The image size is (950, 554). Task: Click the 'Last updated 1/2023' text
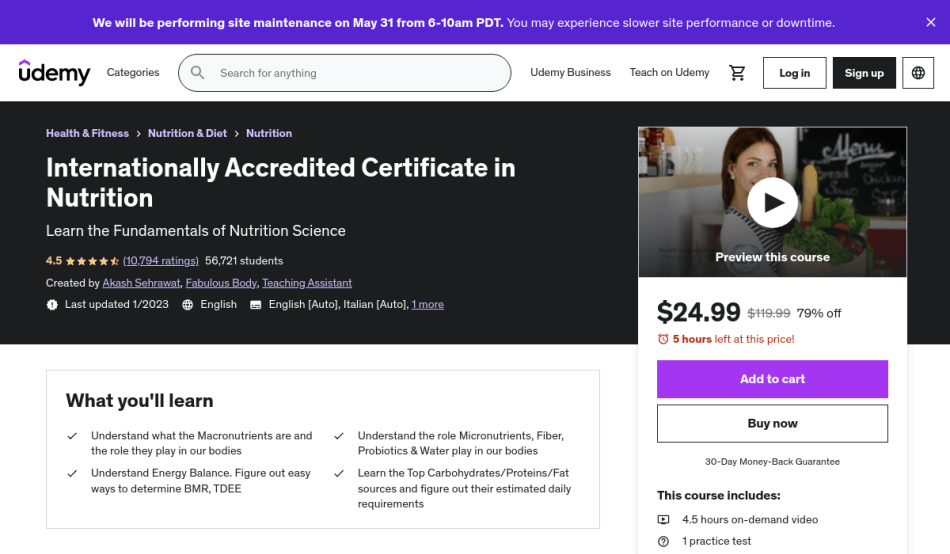point(117,304)
